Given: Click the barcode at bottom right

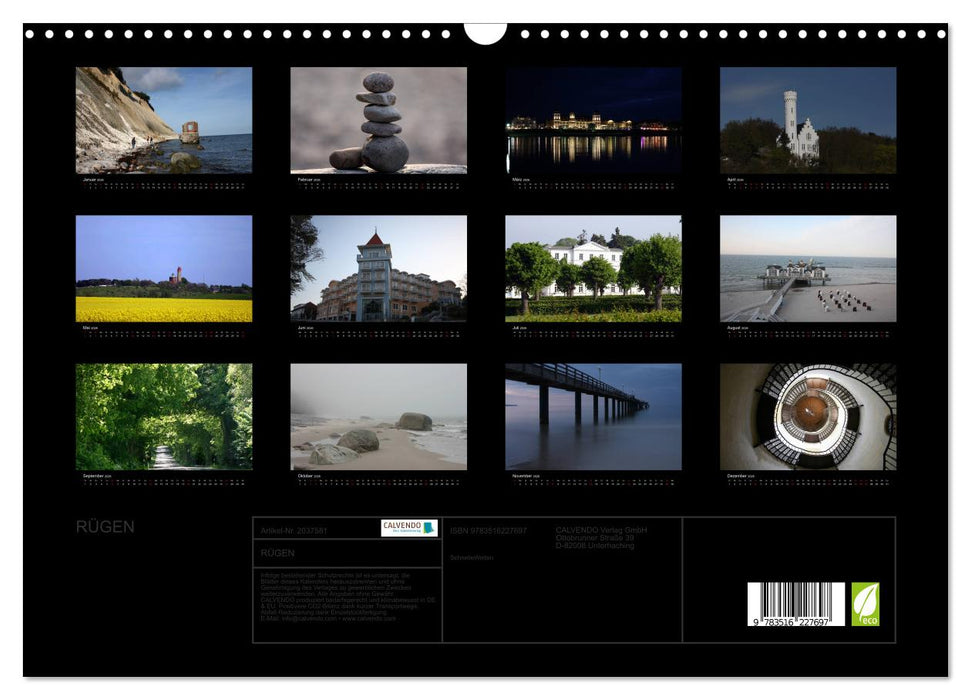Looking at the screenshot, I should click(x=796, y=605).
